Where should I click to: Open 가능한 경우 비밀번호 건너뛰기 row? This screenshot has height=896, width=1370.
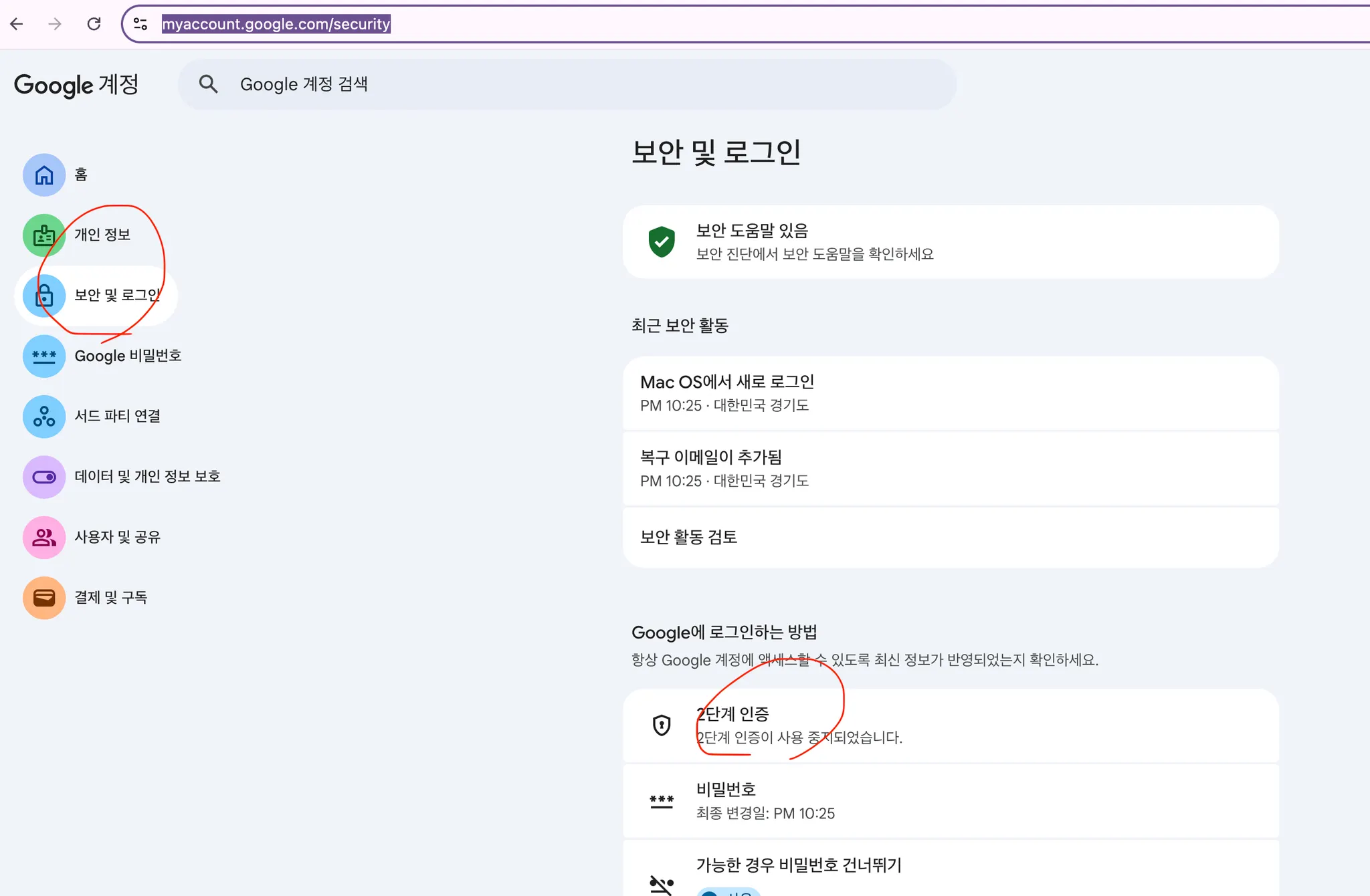950,866
